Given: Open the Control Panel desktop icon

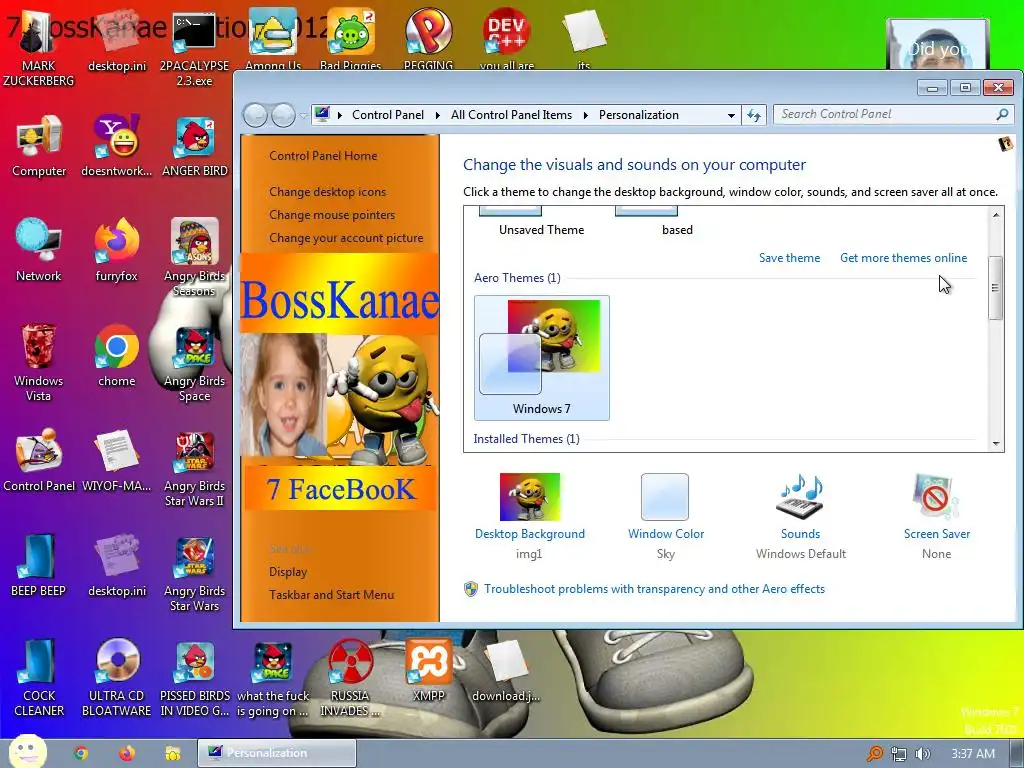Looking at the screenshot, I should pos(39,460).
